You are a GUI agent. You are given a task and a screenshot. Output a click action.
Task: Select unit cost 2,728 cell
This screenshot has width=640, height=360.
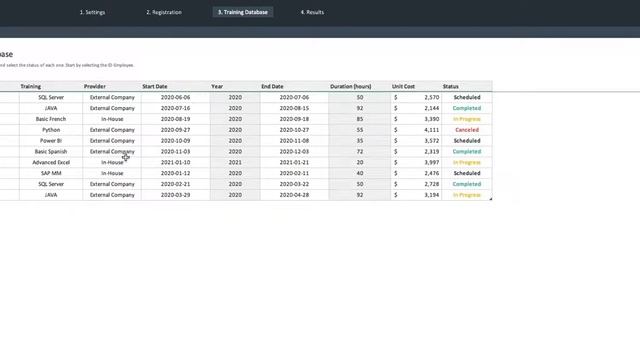(416, 184)
